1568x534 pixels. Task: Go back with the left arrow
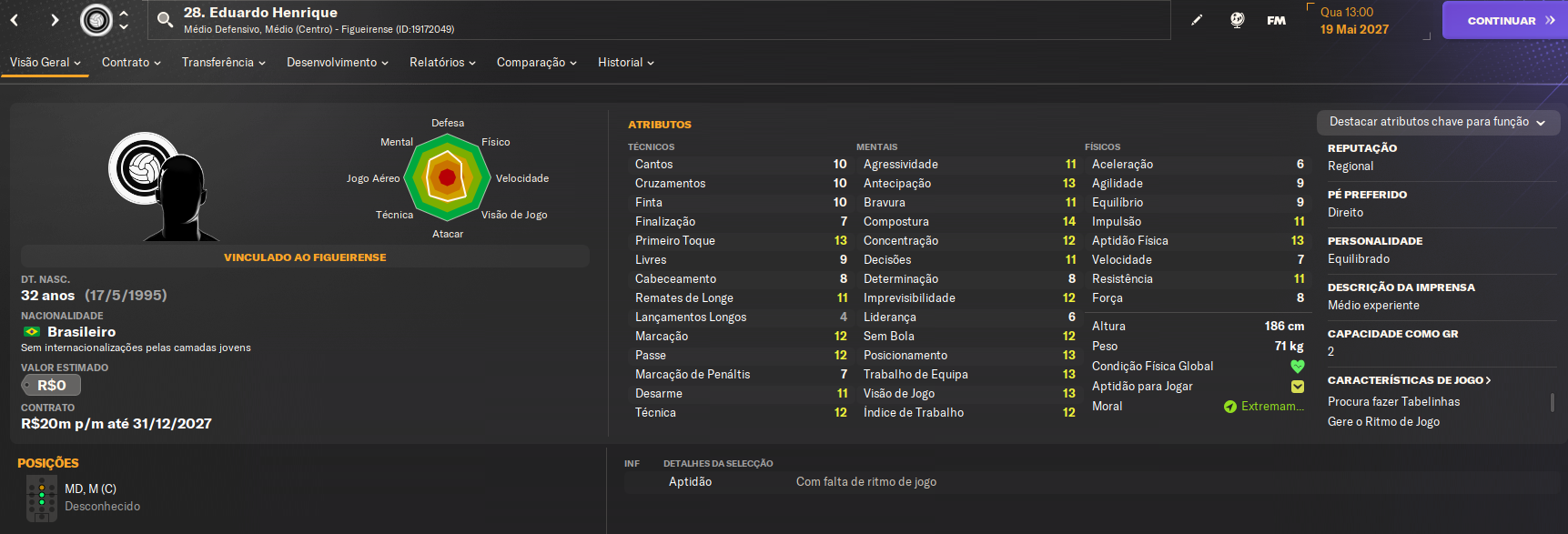point(15,20)
